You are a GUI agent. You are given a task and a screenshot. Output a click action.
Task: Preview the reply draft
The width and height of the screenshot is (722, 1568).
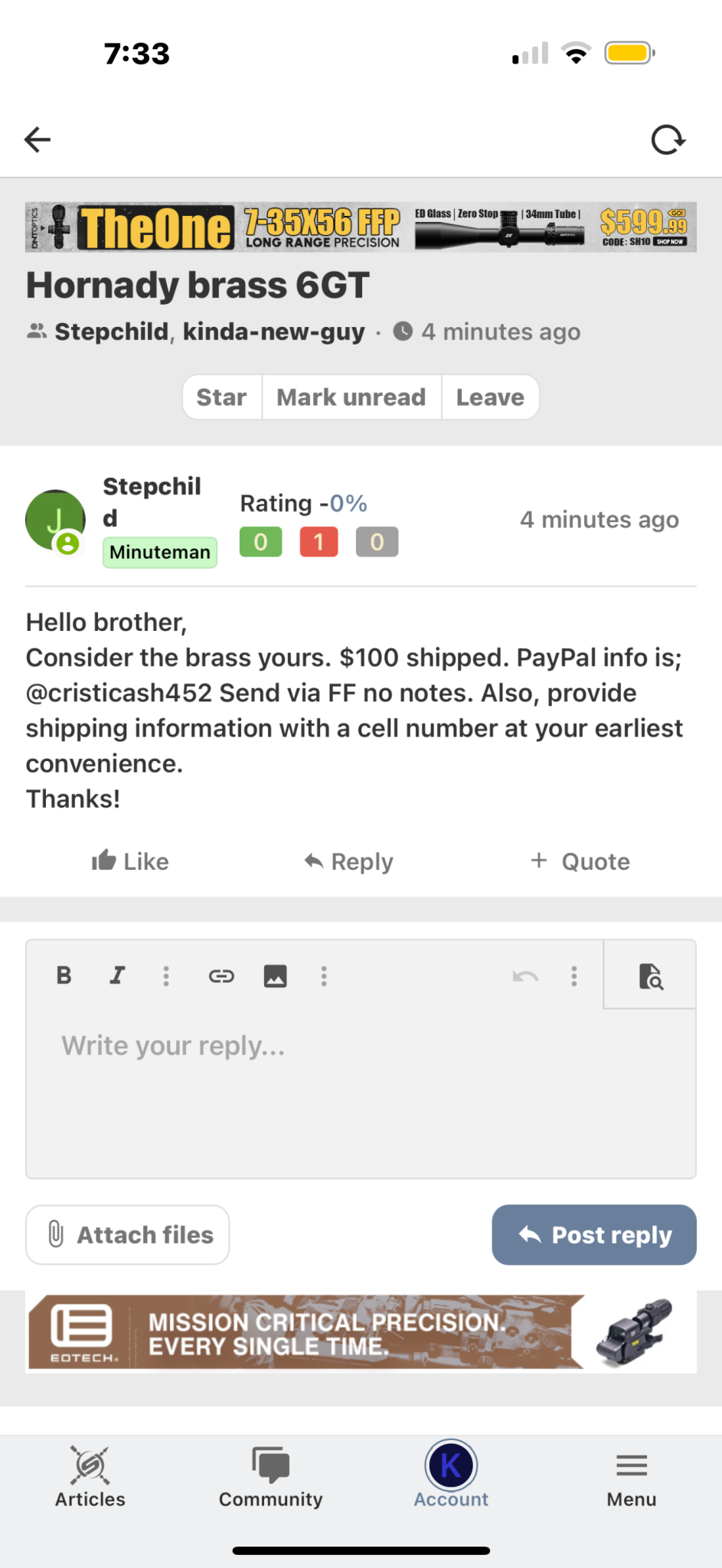coord(650,976)
